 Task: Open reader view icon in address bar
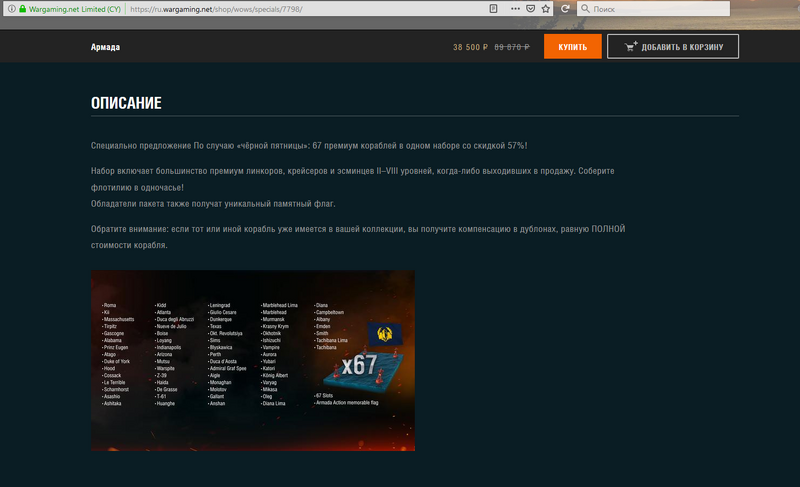coord(493,9)
